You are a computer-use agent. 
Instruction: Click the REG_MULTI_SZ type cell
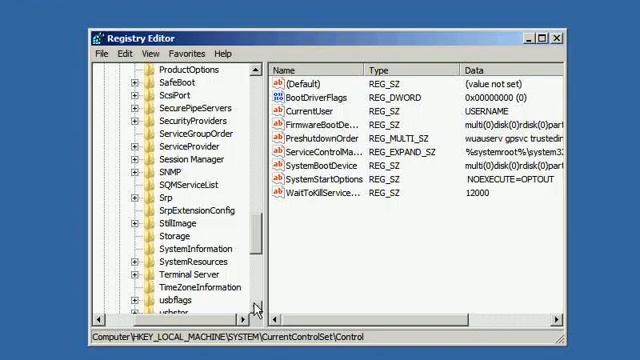point(398,138)
